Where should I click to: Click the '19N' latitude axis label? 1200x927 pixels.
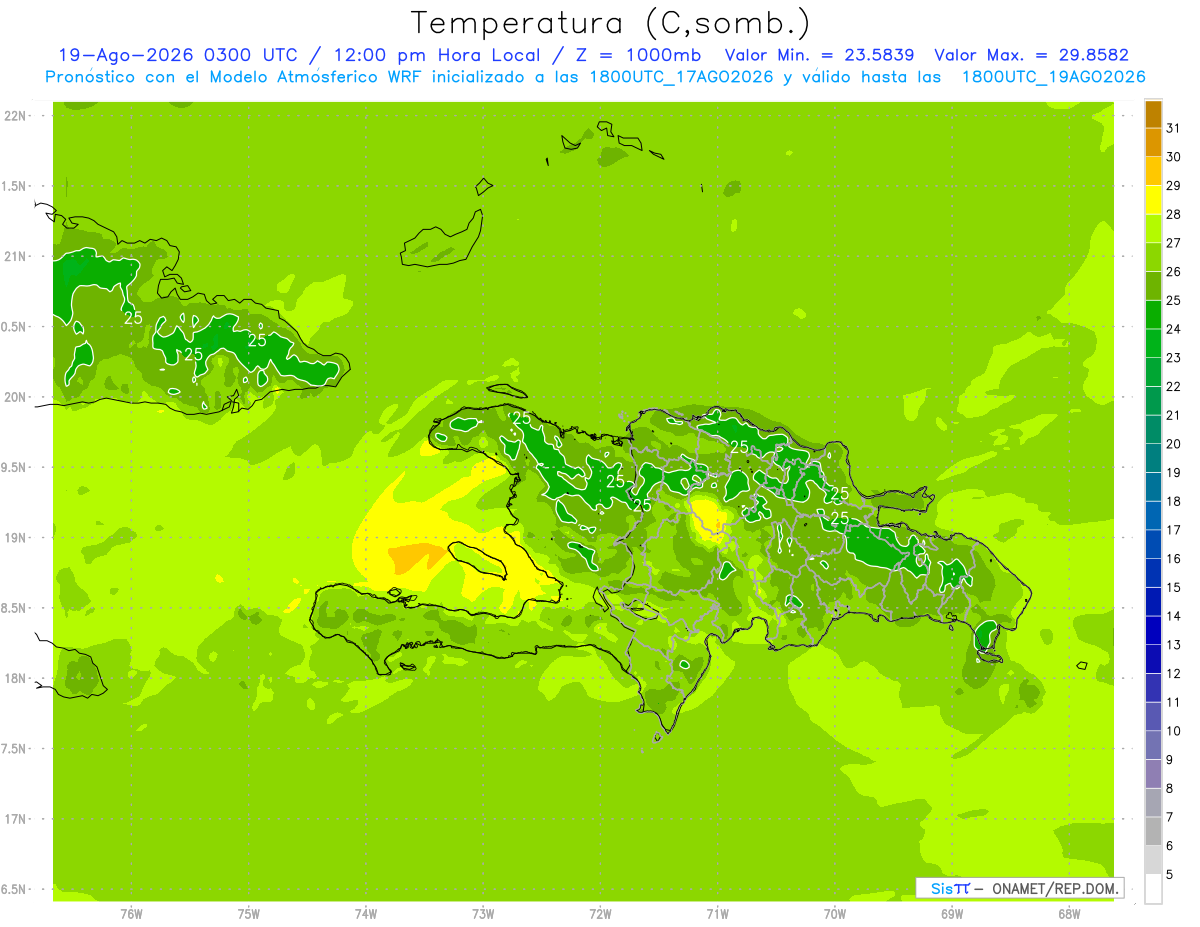pos(16,537)
